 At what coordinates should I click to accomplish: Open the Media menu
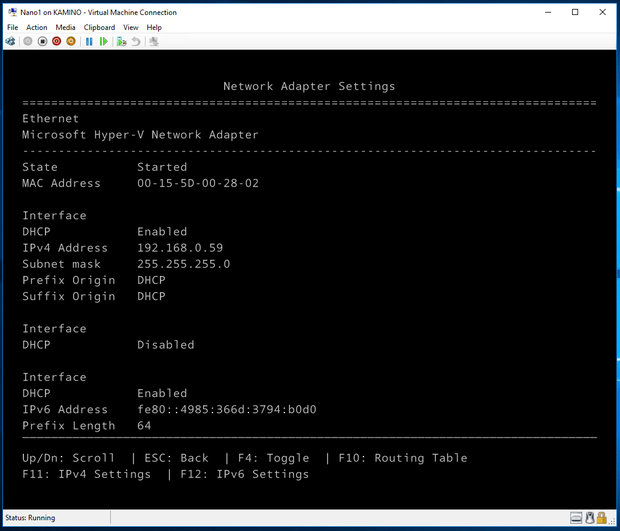tap(65, 27)
